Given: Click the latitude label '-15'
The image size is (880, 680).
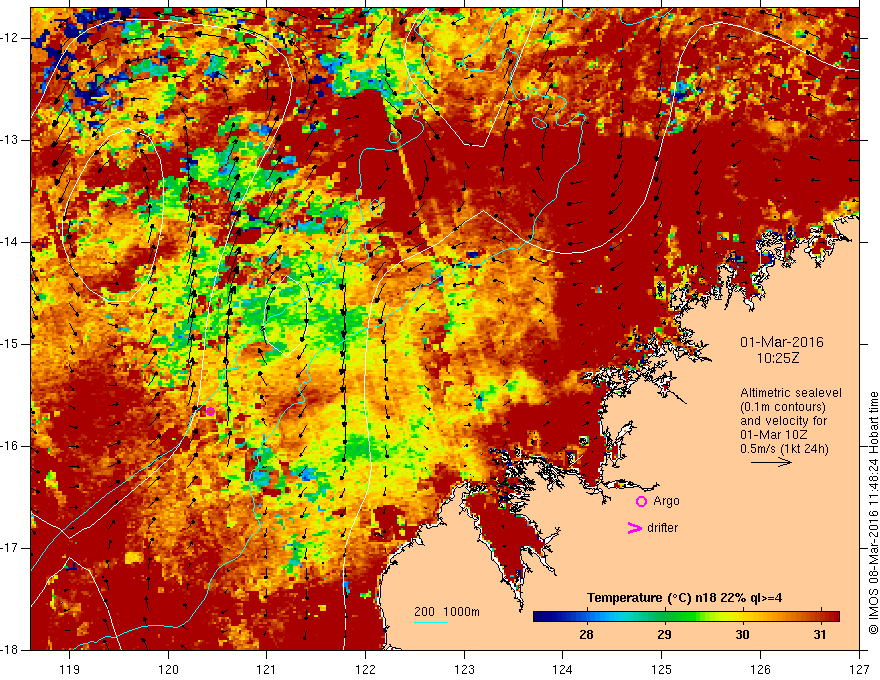Looking at the screenshot, I should [10, 344].
